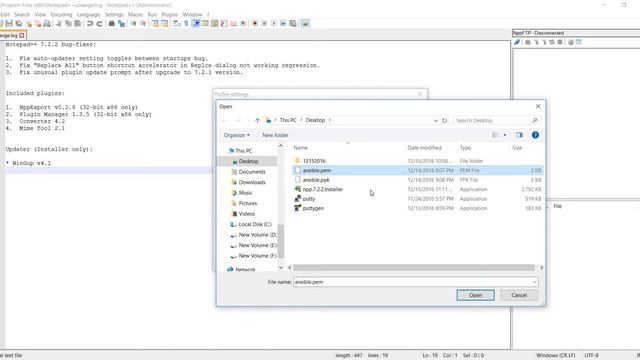The width and height of the screenshot is (640, 360).
Task: Click the Monitoring eye toolbar icon
Action: point(243,24)
